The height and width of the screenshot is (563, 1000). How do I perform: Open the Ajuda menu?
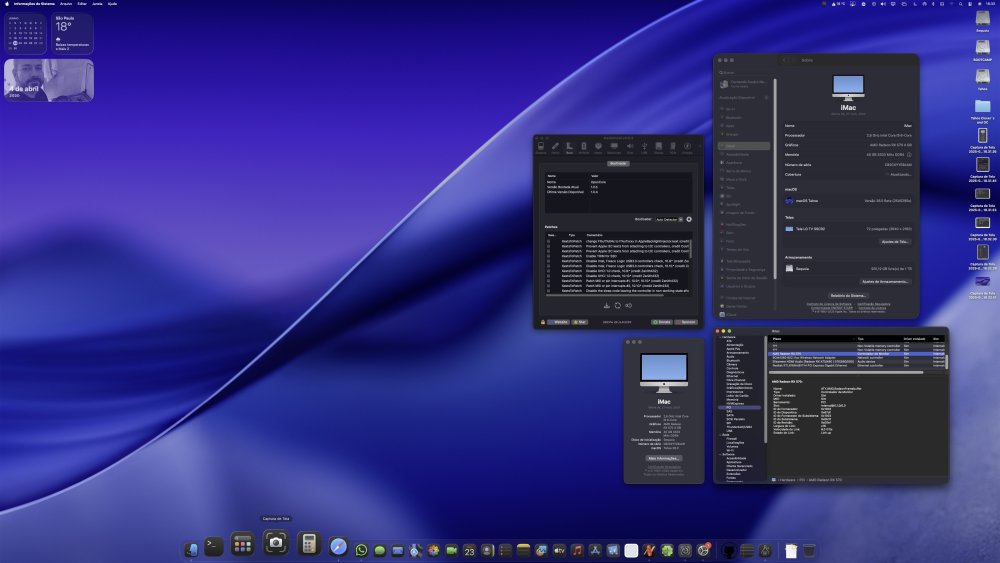[x=112, y=4]
